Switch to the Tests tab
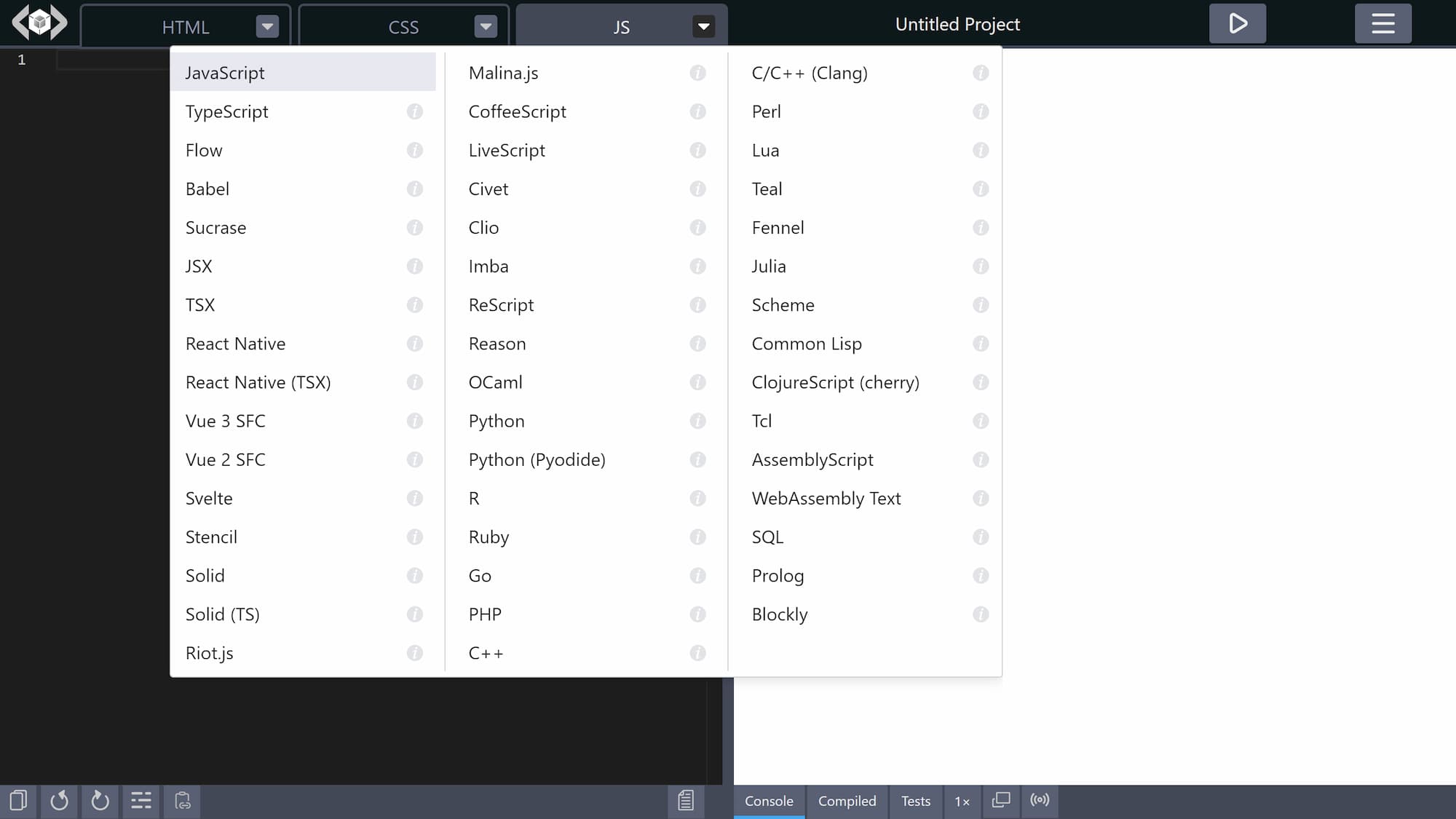 point(915,801)
